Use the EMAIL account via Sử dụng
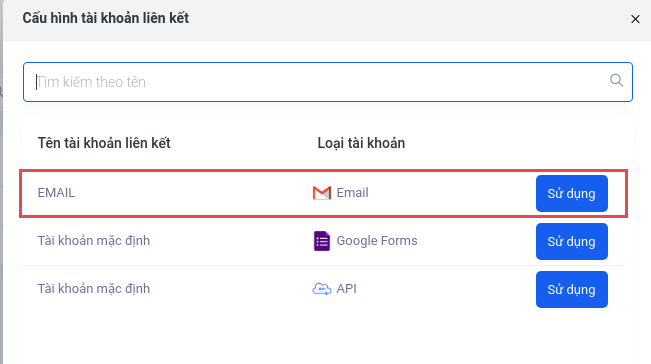The image size is (651, 364). (x=572, y=193)
